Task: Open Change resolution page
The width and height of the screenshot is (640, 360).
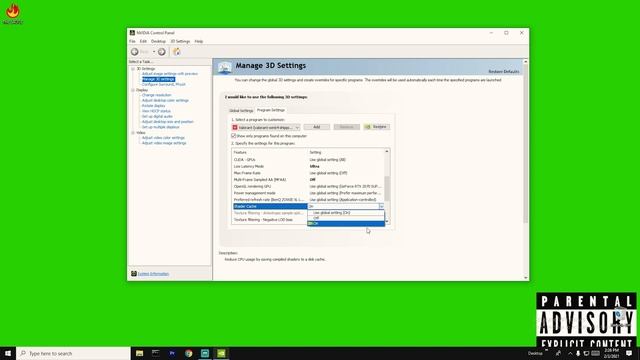Action: point(156,95)
